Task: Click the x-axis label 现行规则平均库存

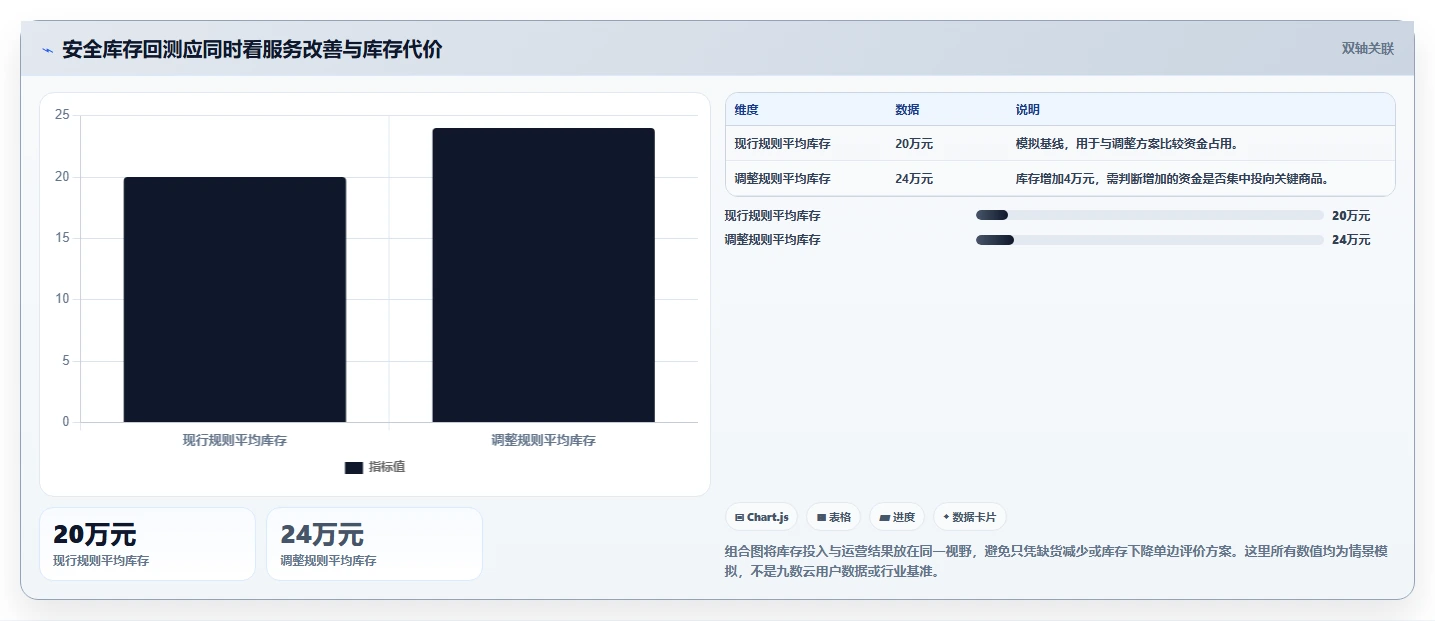Action: [235, 440]
